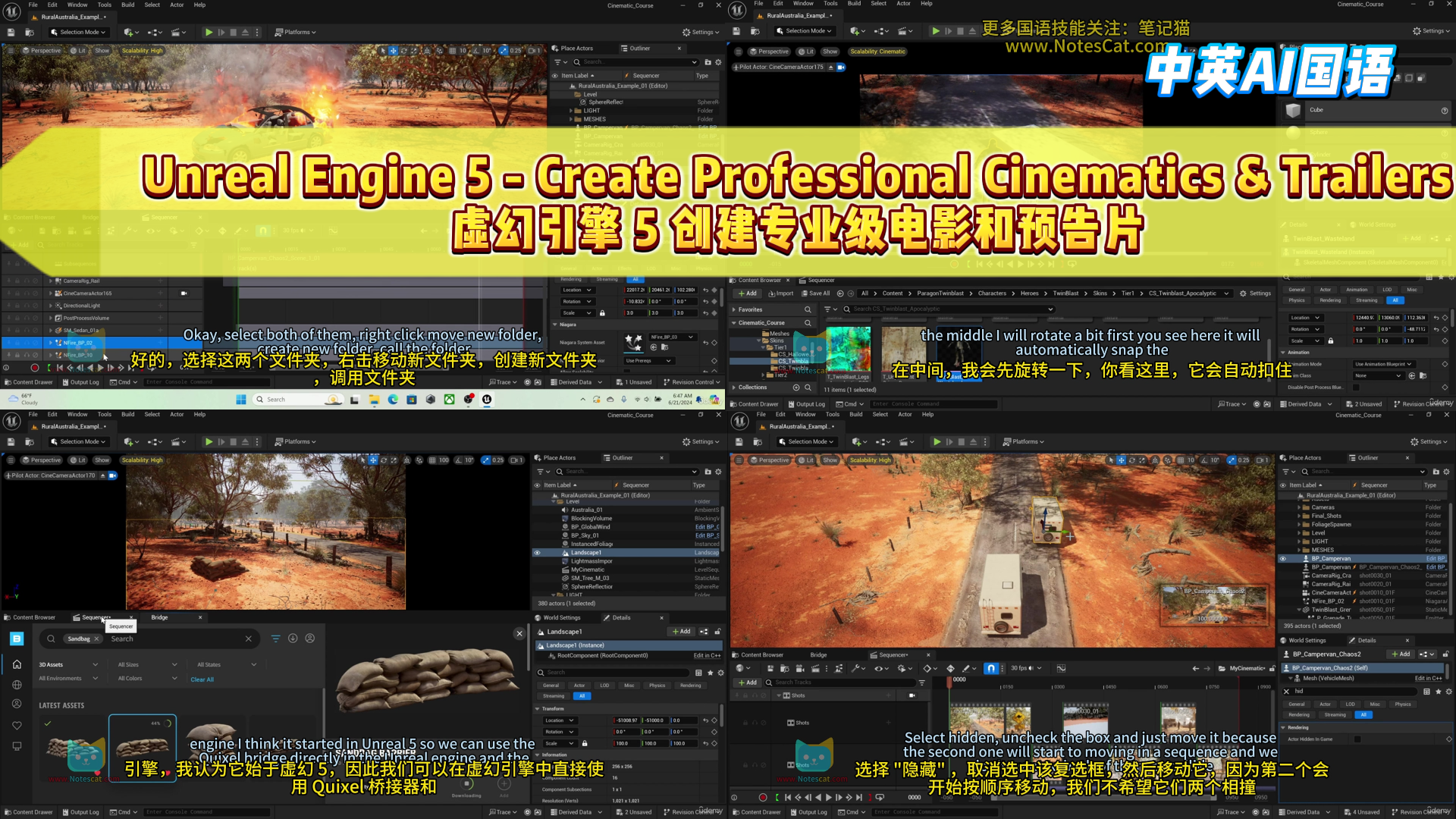Image resolution: width=1456 pixels, height=819 pixels.
Task: Click Save All in top-right content browser
Action: tap(816, 293)
